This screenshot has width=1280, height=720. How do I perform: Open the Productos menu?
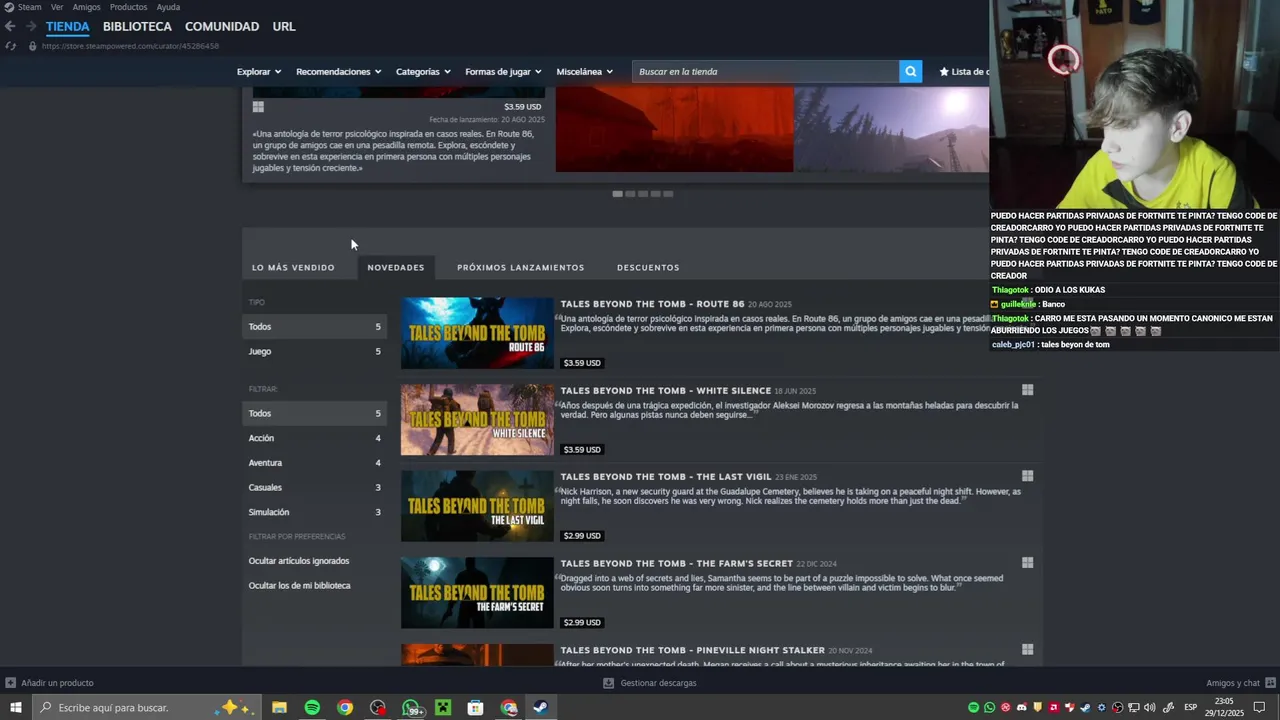tap(128, 7)
